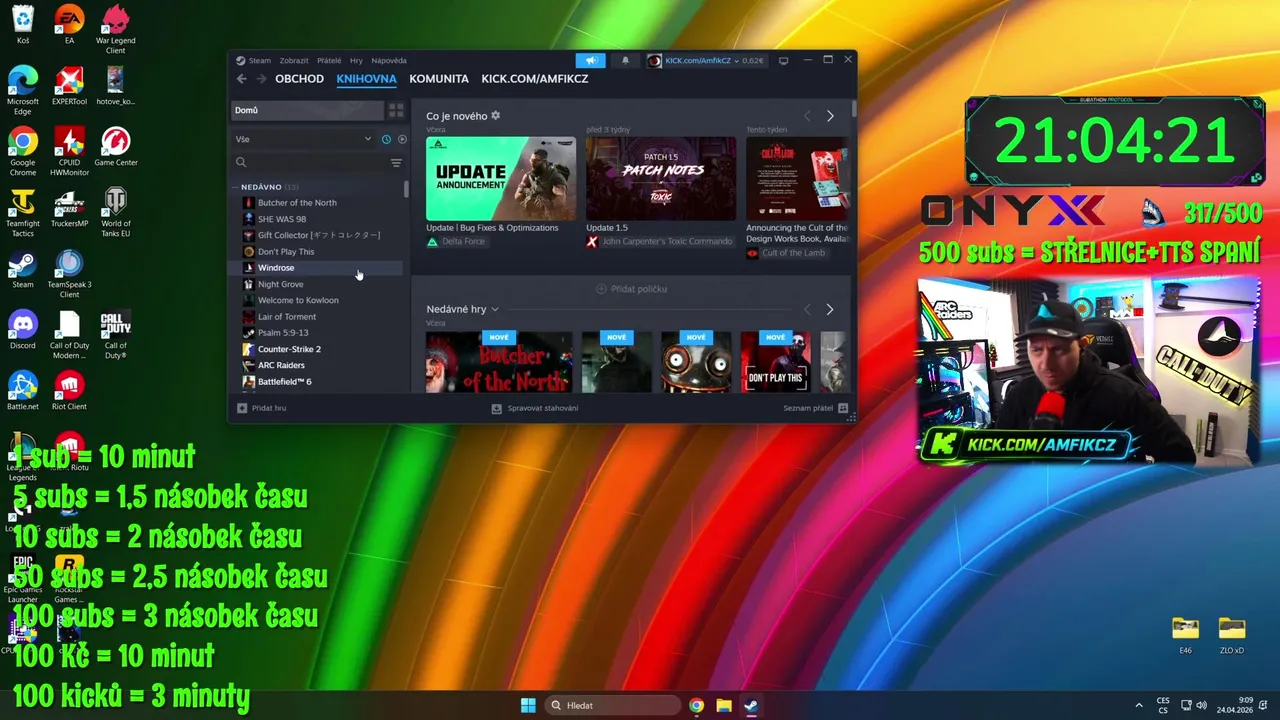This screenshot has width=1280, height=720.
Task: Click 'Přidat poličku' add shelf button
Action: (631, 289)
